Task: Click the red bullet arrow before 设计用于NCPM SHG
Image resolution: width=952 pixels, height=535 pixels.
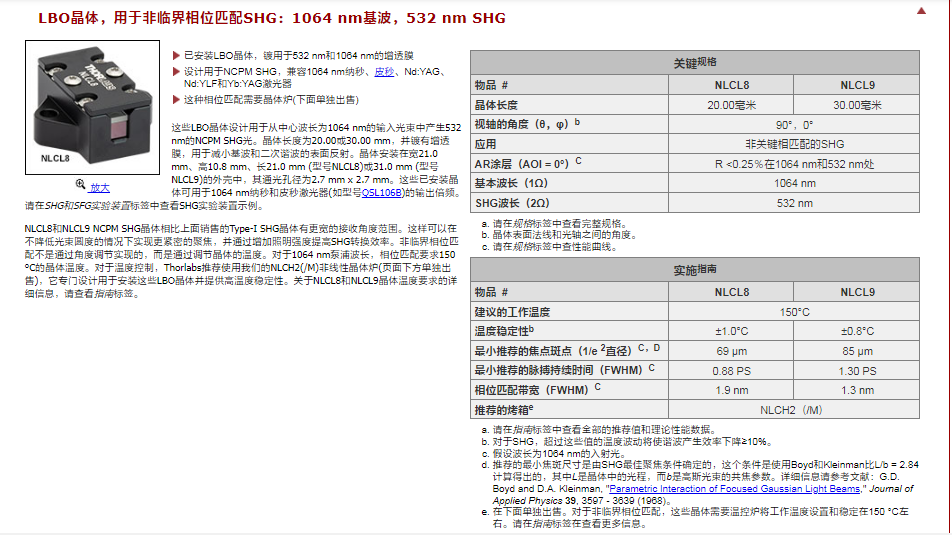Action: [x=178, y=73]
